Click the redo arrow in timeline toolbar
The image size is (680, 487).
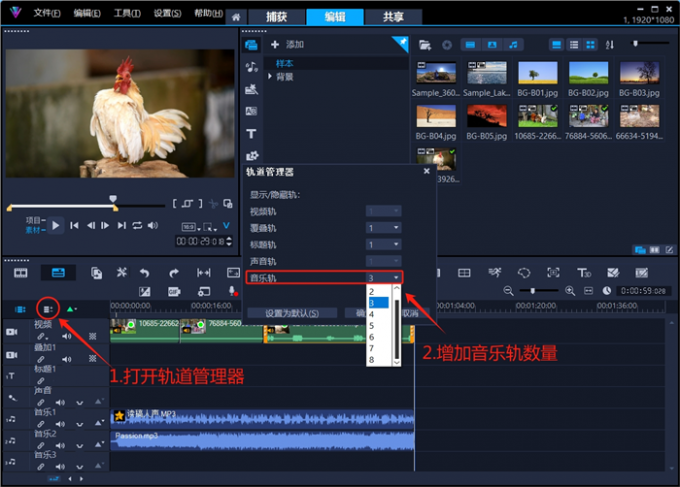point(174,273)
